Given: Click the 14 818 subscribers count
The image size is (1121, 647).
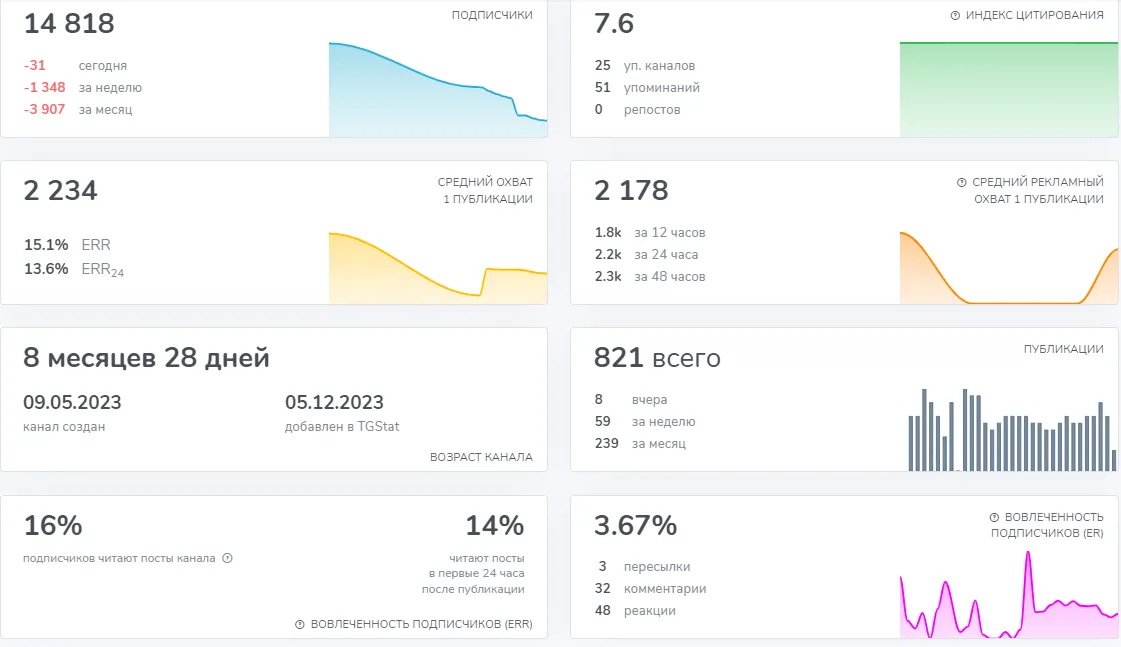Looking at the screenshot, I should click(x=69, y=24).
